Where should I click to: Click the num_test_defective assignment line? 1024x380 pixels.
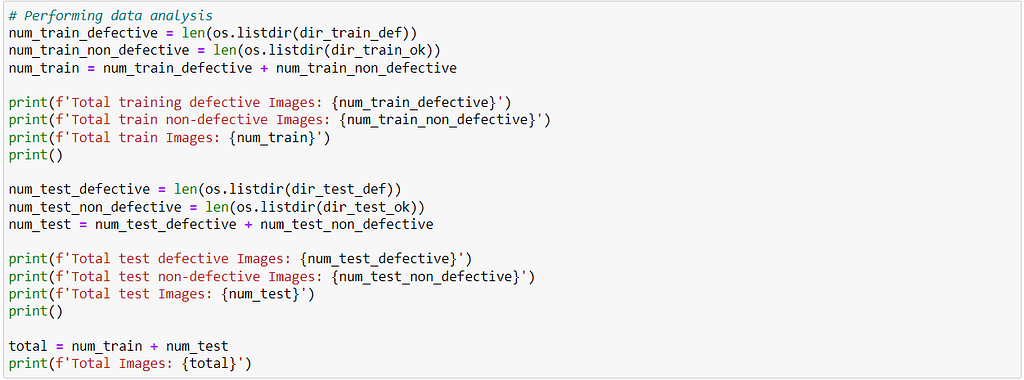coord(205,190)
